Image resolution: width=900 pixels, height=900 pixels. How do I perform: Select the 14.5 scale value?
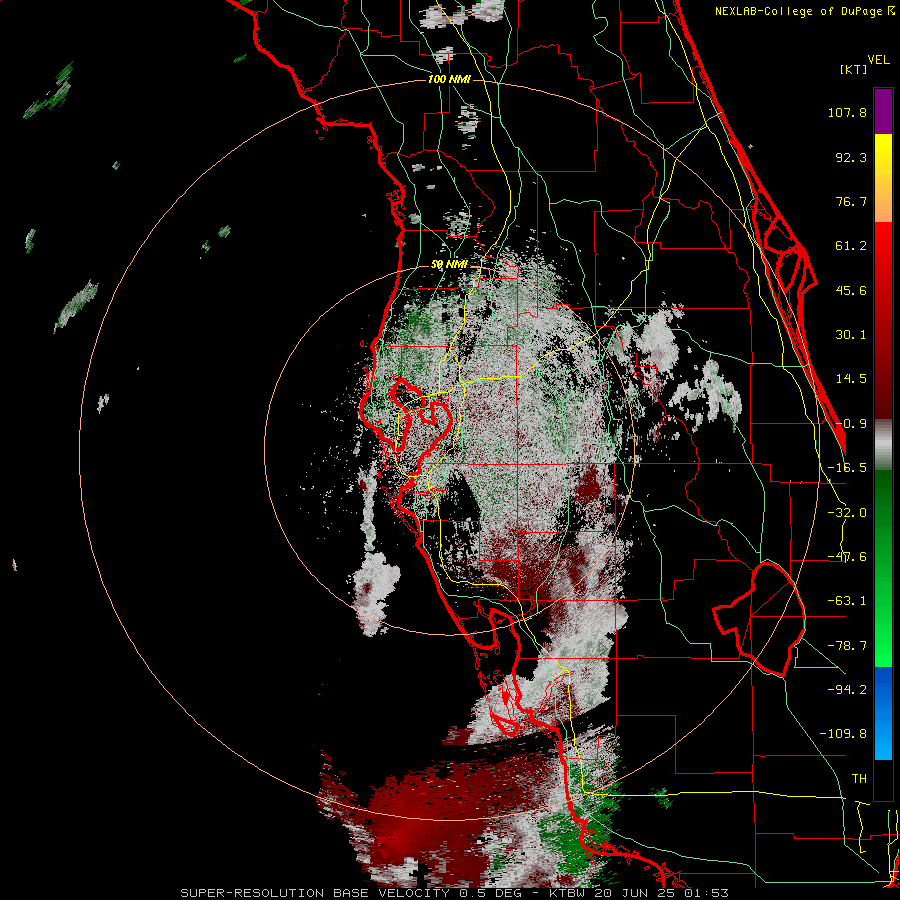(x=851, y=379)
